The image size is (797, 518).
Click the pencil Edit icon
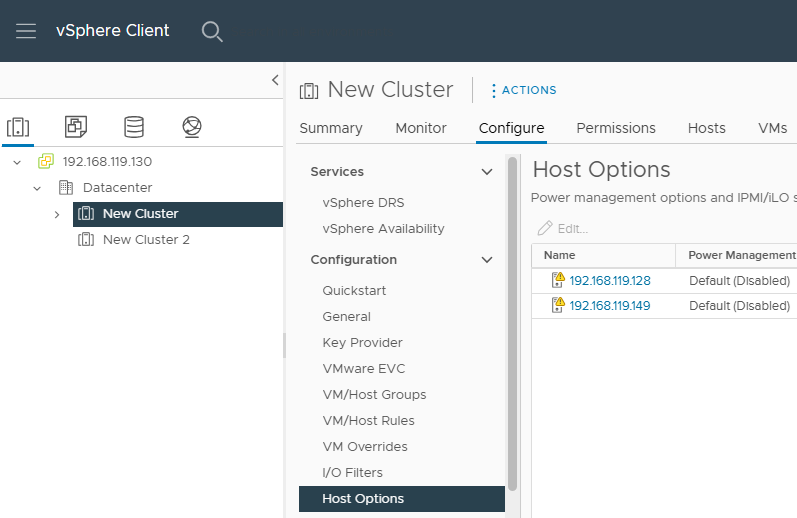coord(545,228)
